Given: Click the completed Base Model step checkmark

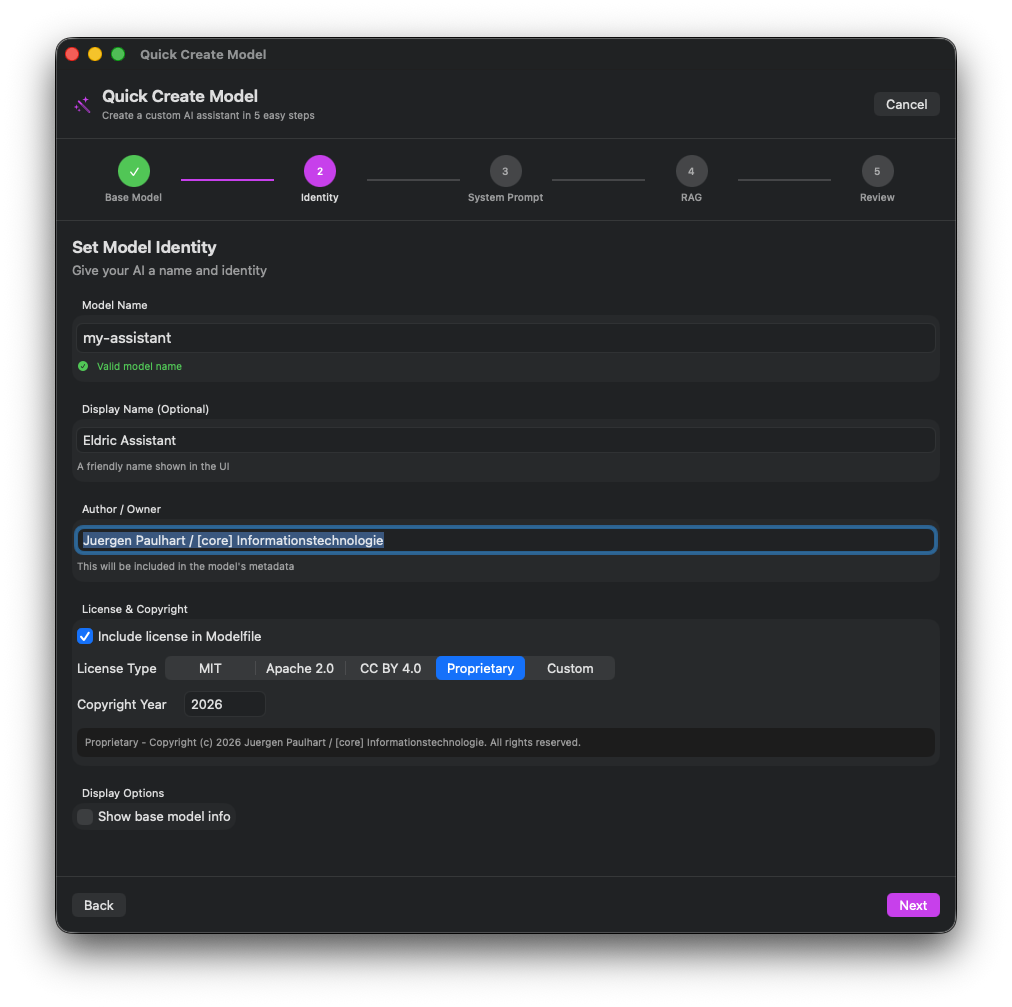Looking at the screenshot, I should 133,171.
